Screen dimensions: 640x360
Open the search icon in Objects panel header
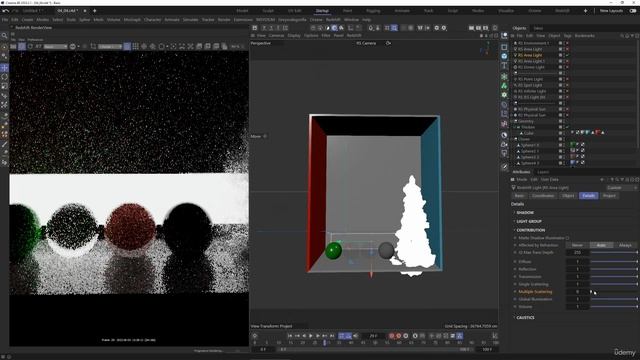pos(622,36)
